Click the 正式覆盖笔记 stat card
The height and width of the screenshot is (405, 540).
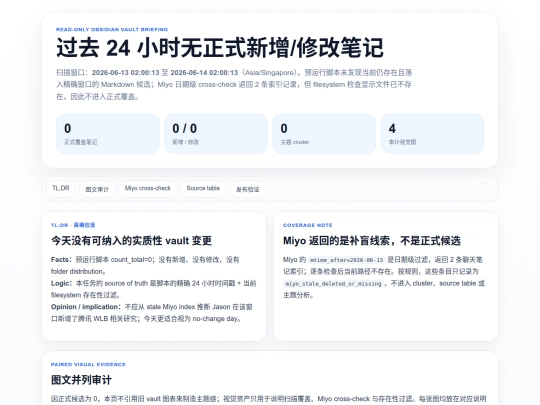[x=108, y=133]
